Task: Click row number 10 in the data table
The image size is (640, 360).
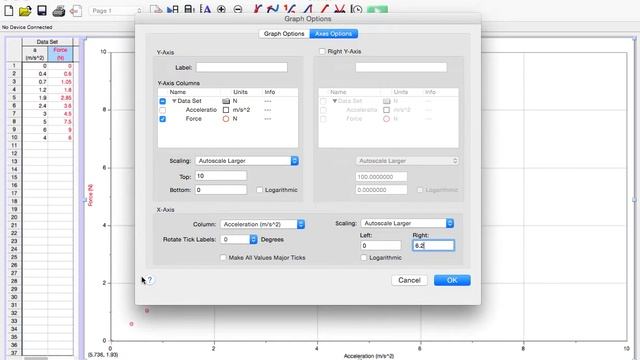Action: [x=14, y=138]
